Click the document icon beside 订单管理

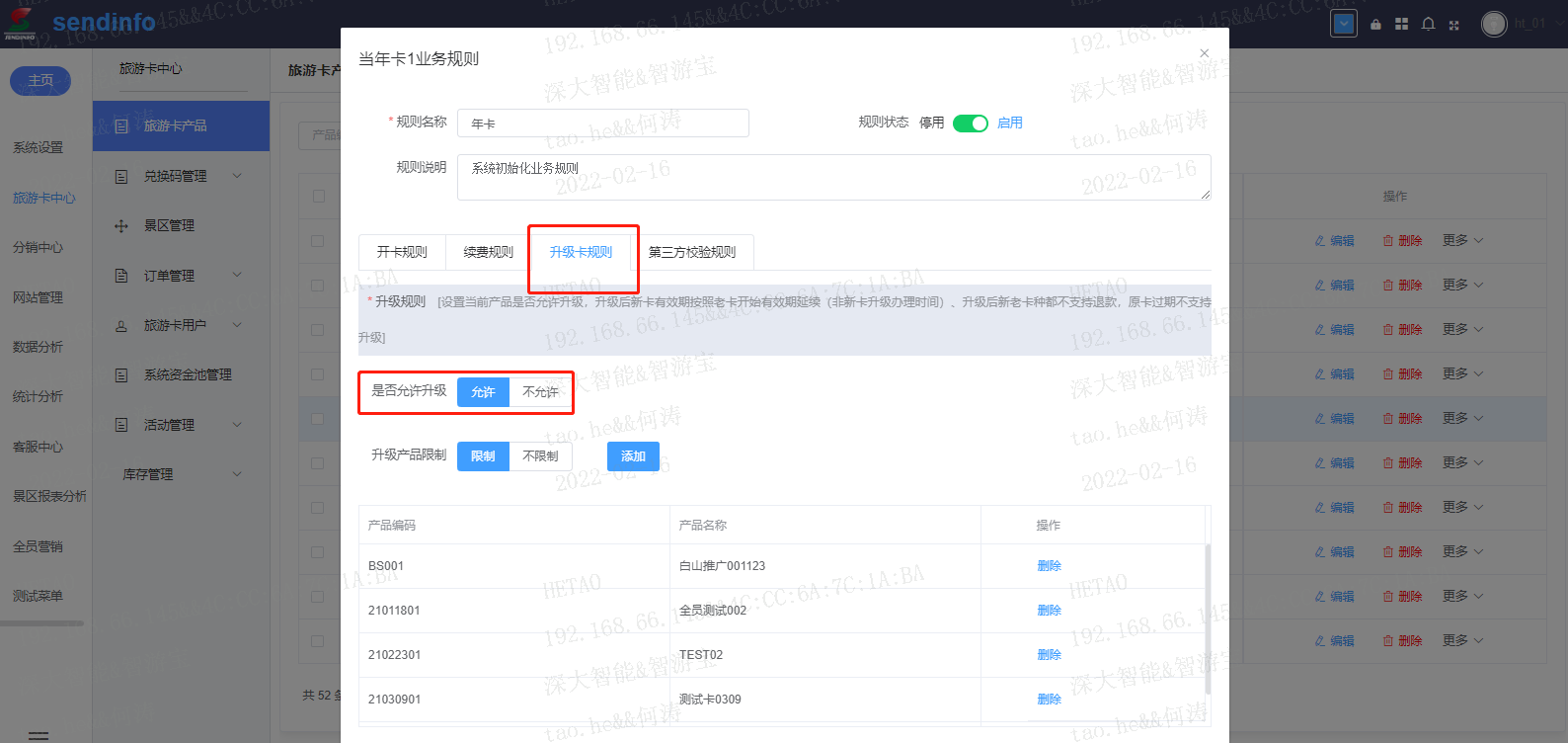(x=121, y=276)
